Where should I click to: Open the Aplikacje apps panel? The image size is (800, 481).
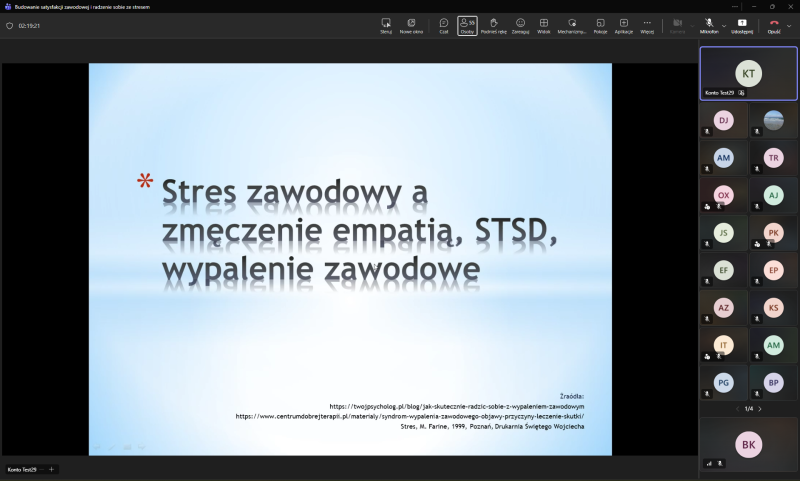pos(624,25)
